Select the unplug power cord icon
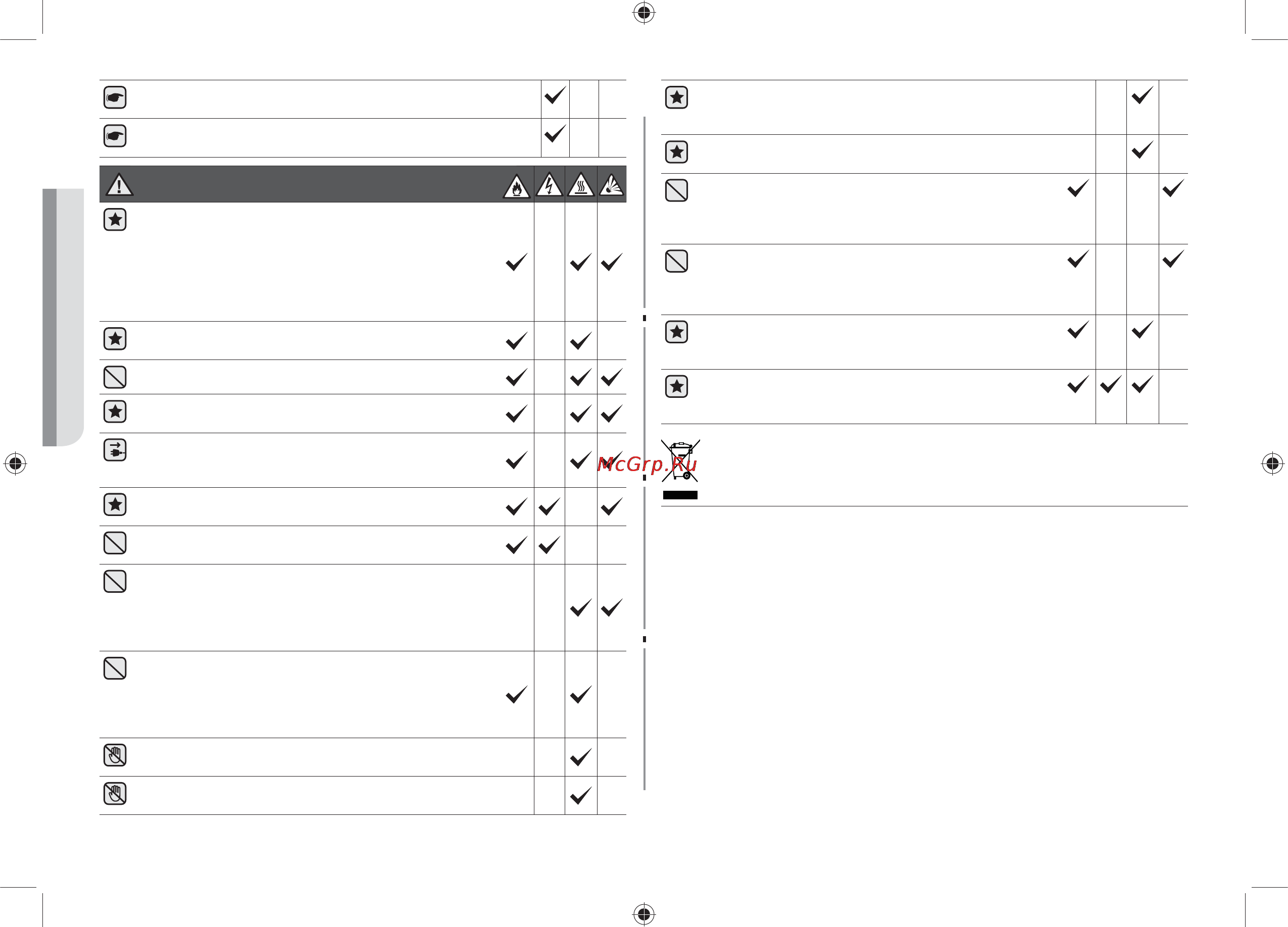1288x927 pixels. 115,450
